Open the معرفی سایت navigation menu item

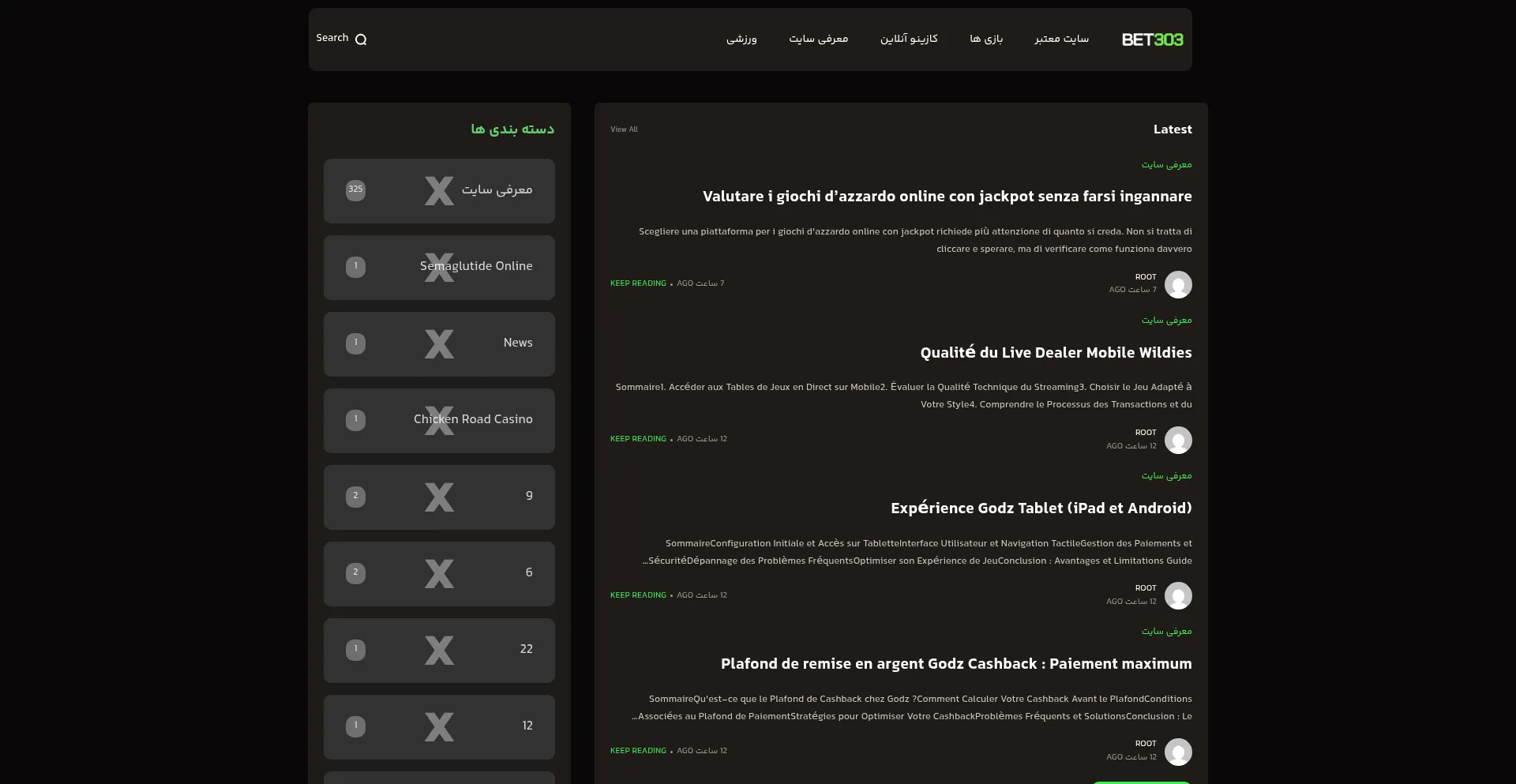pos(819,39)
